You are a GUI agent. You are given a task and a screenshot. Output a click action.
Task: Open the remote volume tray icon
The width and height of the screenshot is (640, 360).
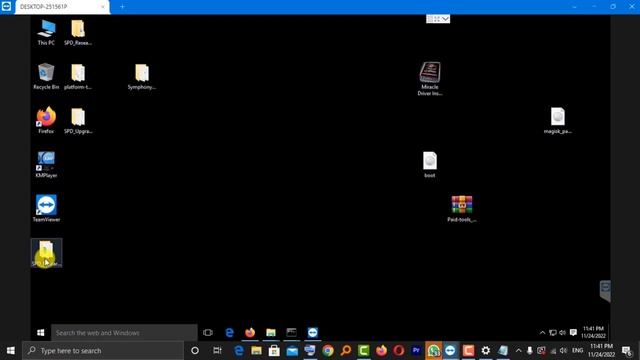click(x=563, y=333)
